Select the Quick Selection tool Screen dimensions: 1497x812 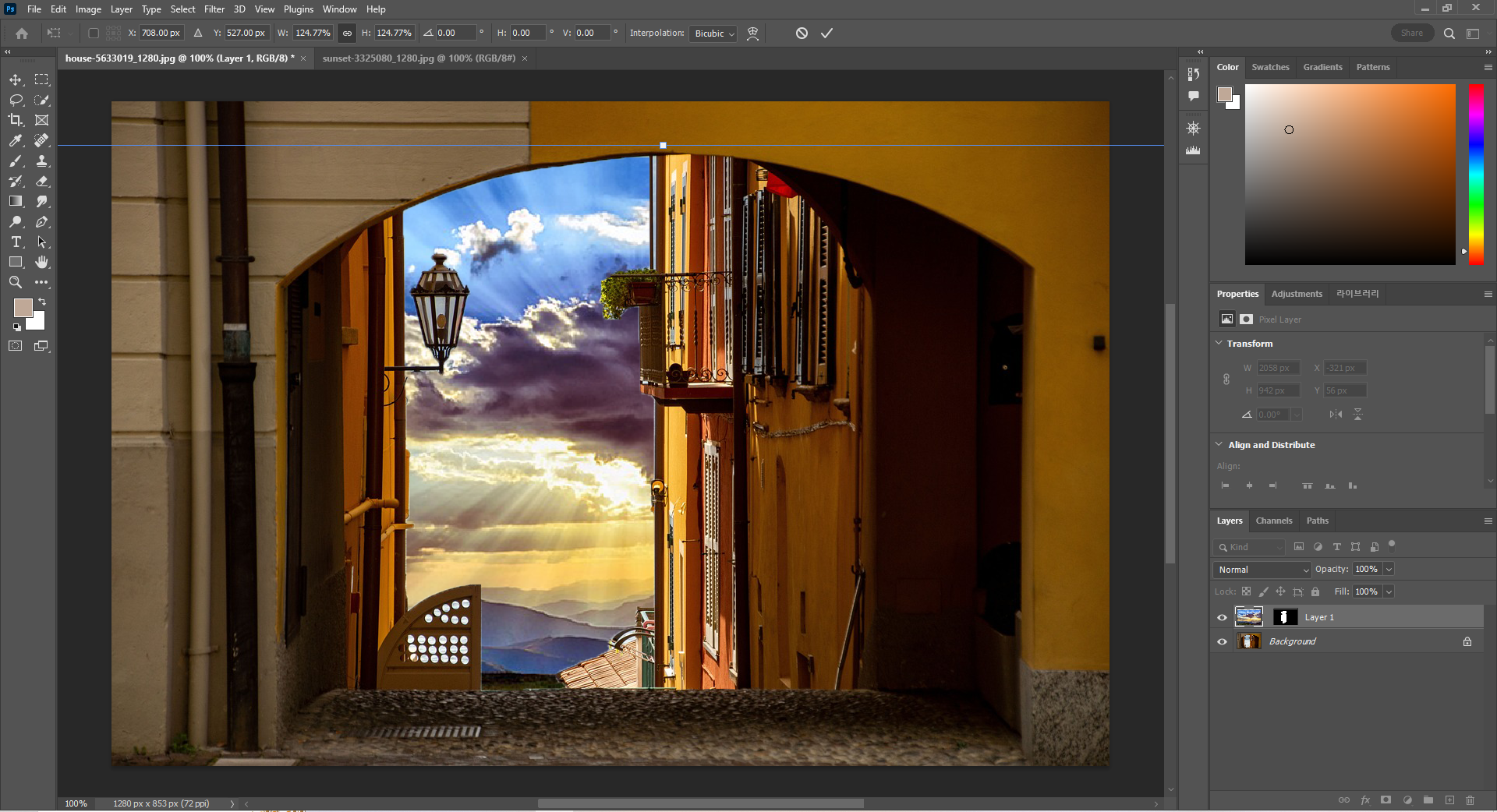[42, 100]
